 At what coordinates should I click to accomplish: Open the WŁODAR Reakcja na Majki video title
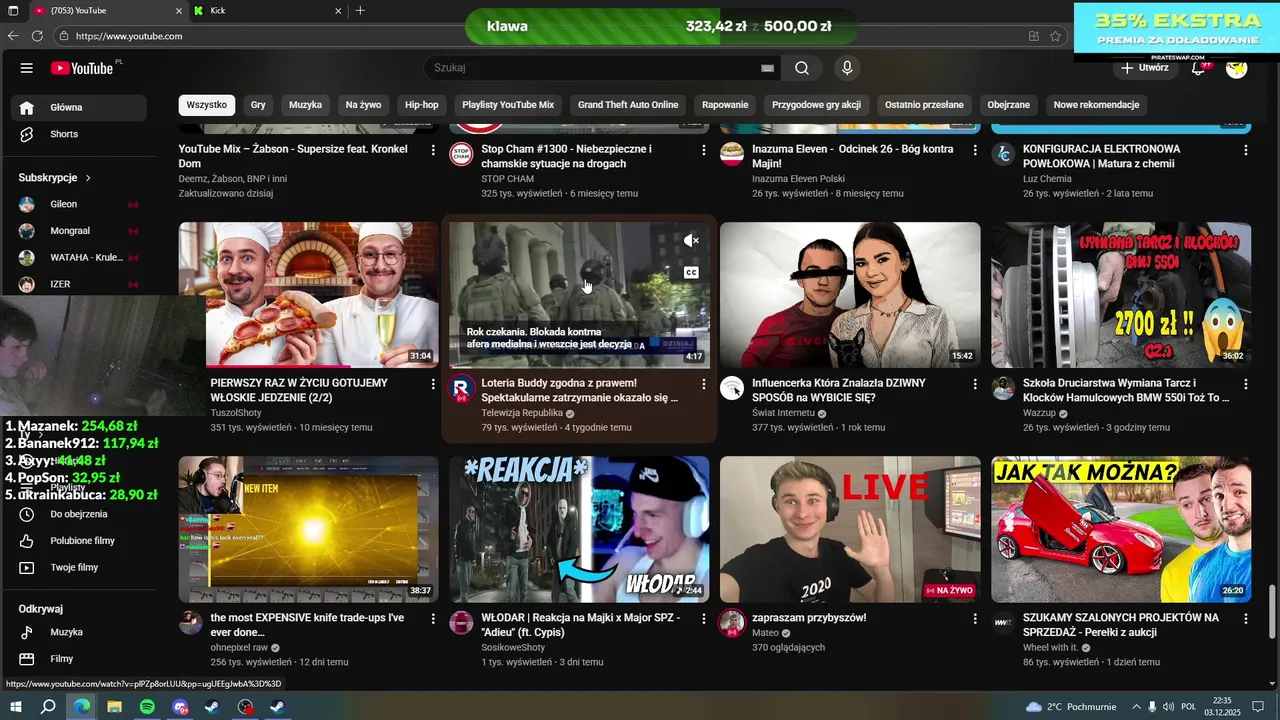coord(580,625)
